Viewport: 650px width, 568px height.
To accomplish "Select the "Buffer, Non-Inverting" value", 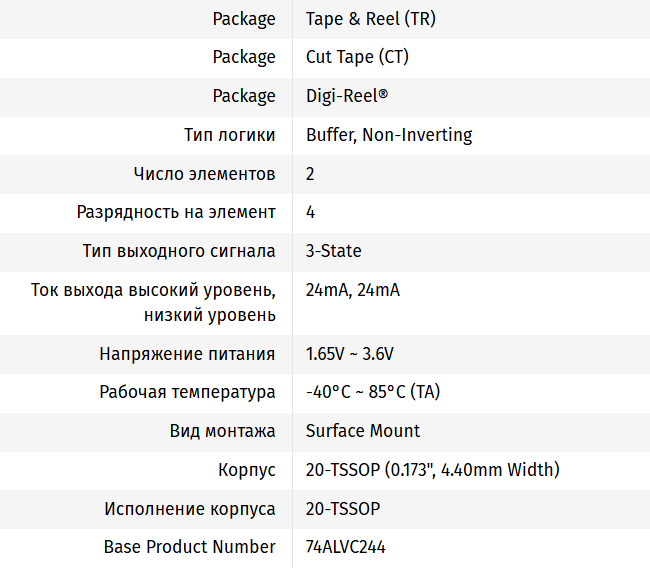I will [389, 135].
